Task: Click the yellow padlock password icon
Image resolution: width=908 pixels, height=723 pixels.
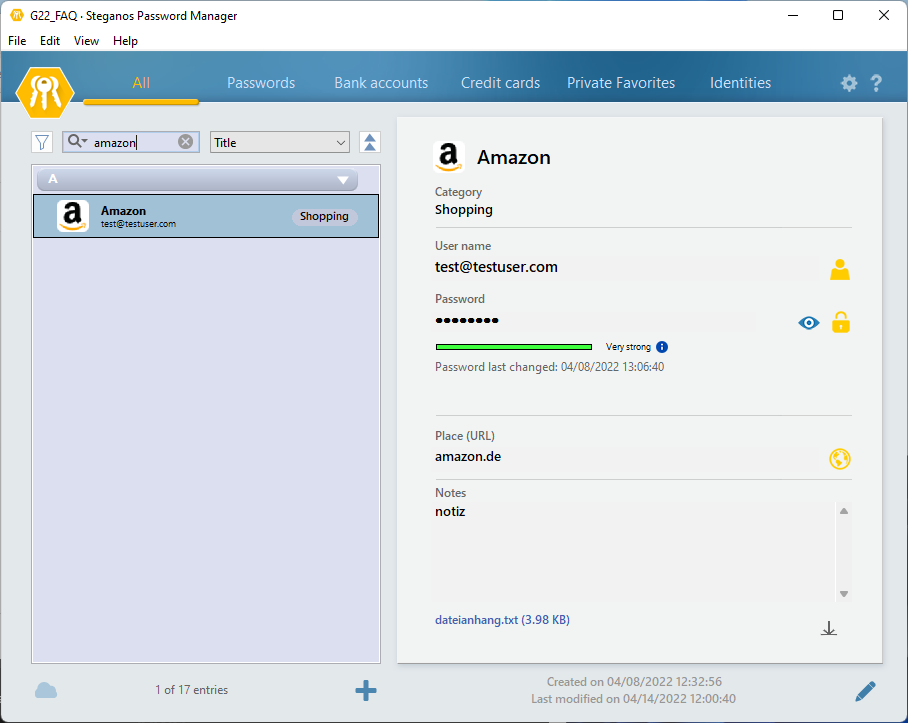Action: pyautogui.click(x=841, y=322)
